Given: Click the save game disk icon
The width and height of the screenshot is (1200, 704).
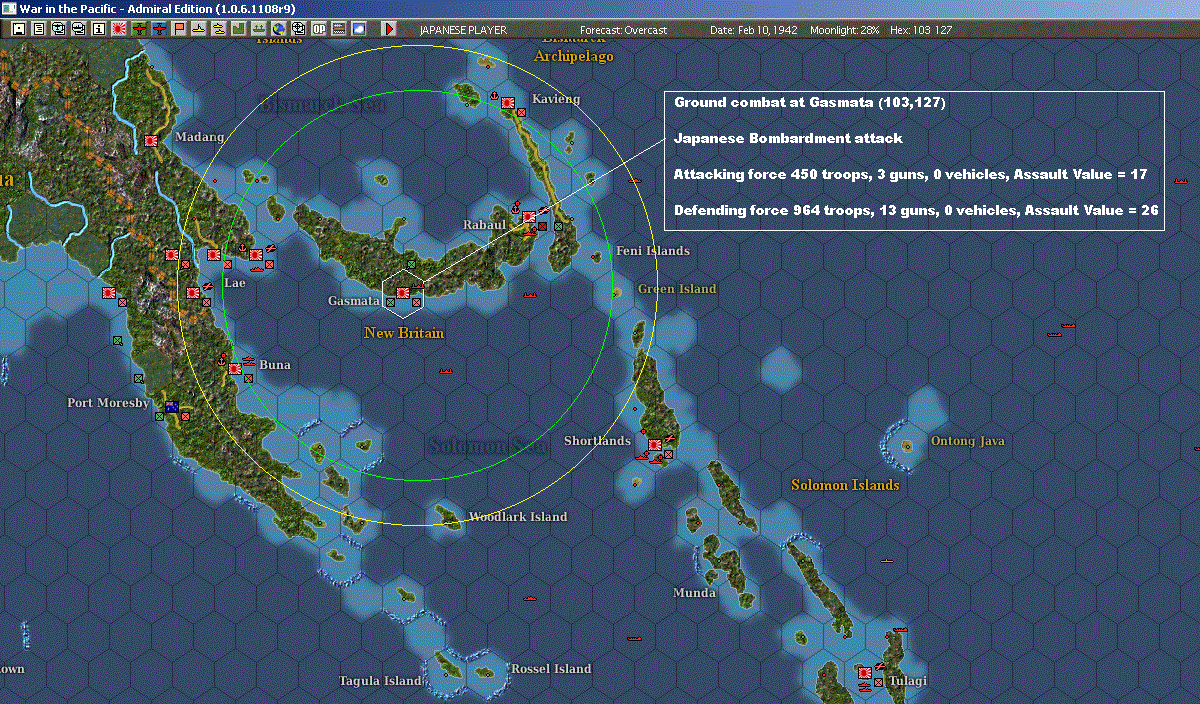Looking at the screenshot, I should [19, 30].
